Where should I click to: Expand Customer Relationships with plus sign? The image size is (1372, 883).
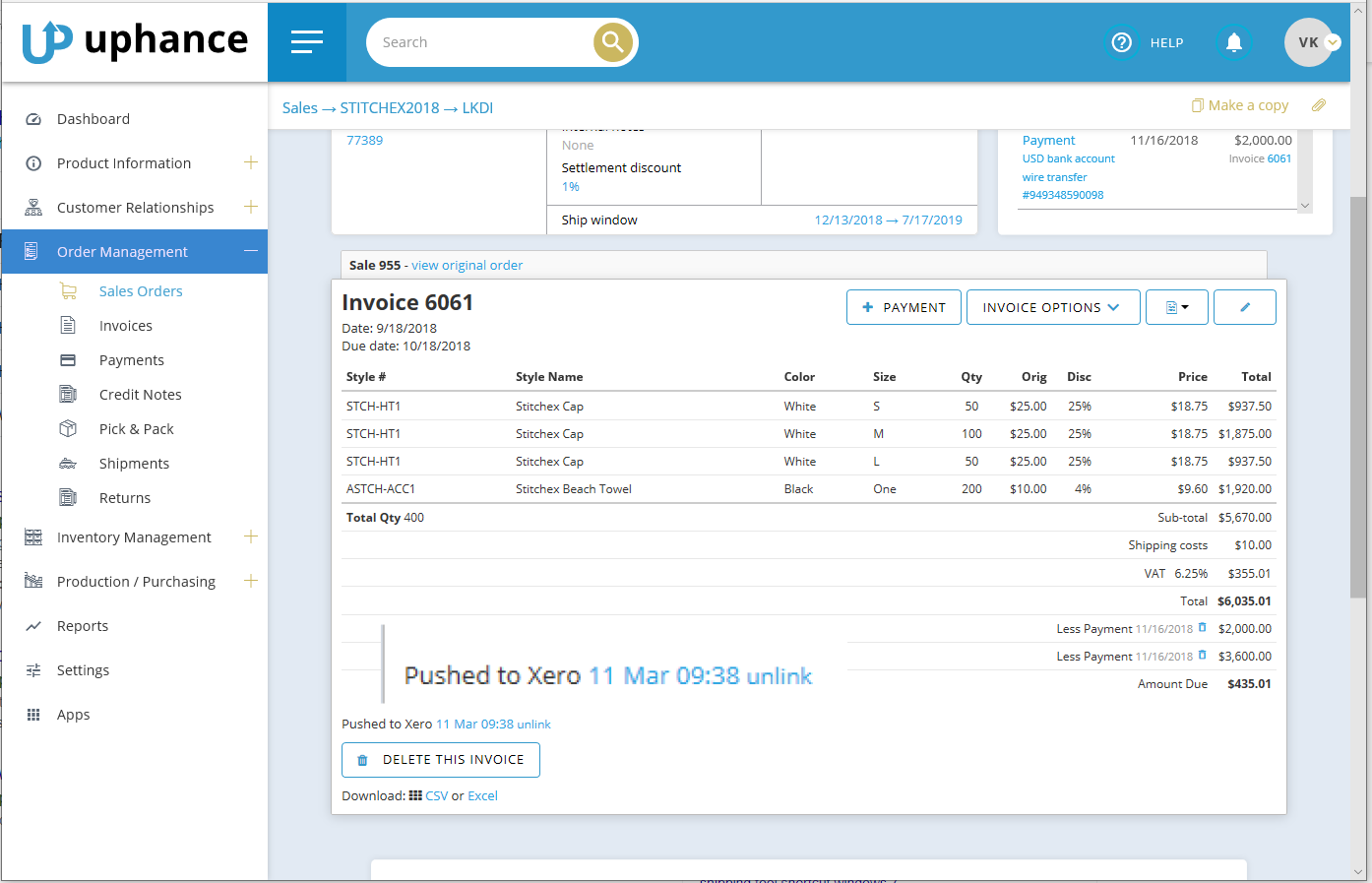[251, 207]
